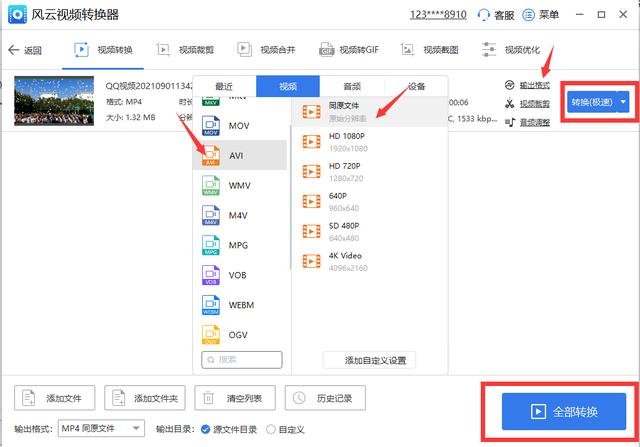Image resolution: width=640 pixels, height=447 pixels.
Task: Select HD 1080P resolution preset
Action: point(370,142)
